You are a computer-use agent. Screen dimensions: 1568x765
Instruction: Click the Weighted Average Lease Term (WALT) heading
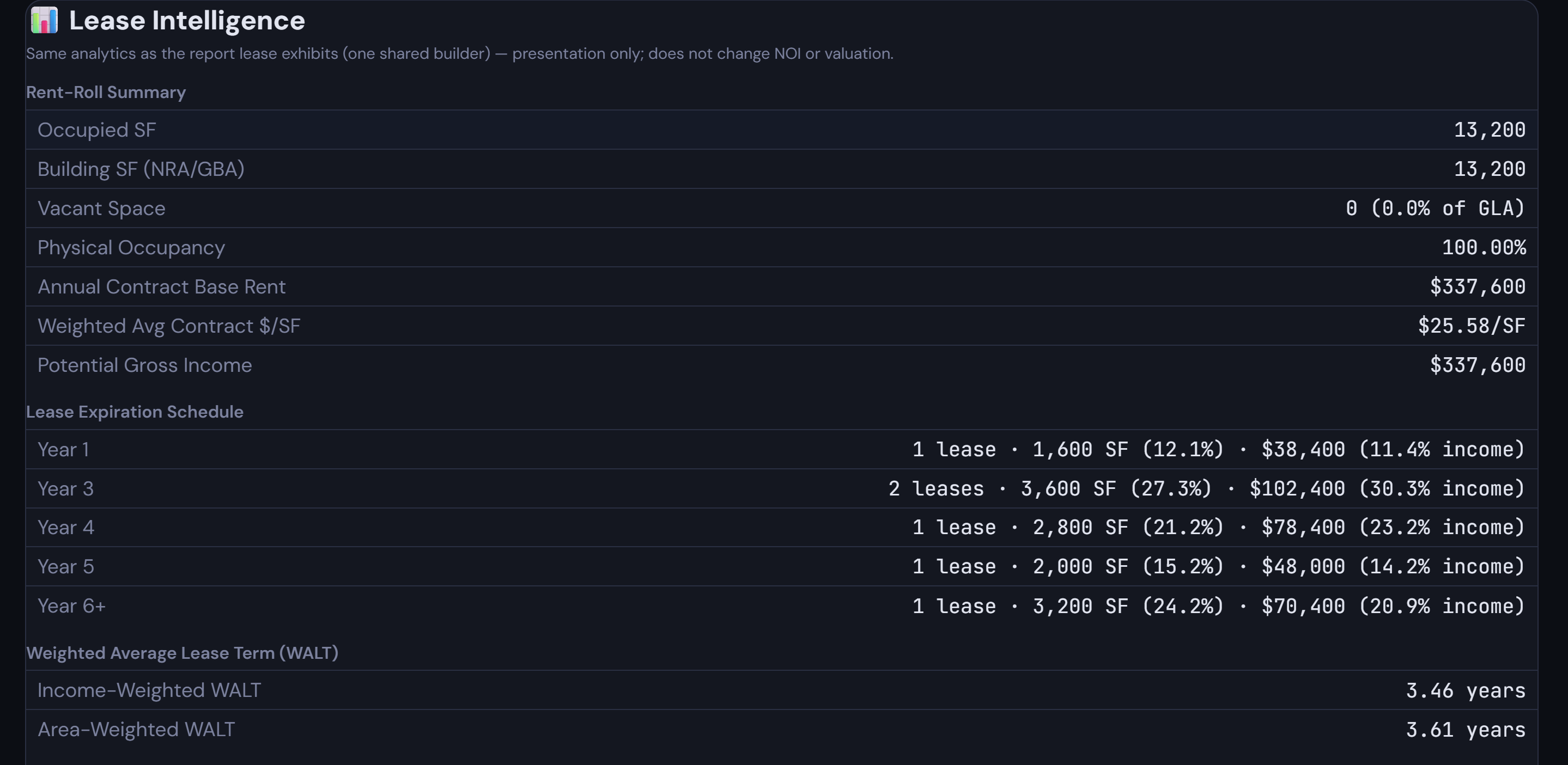coord(183,653)
